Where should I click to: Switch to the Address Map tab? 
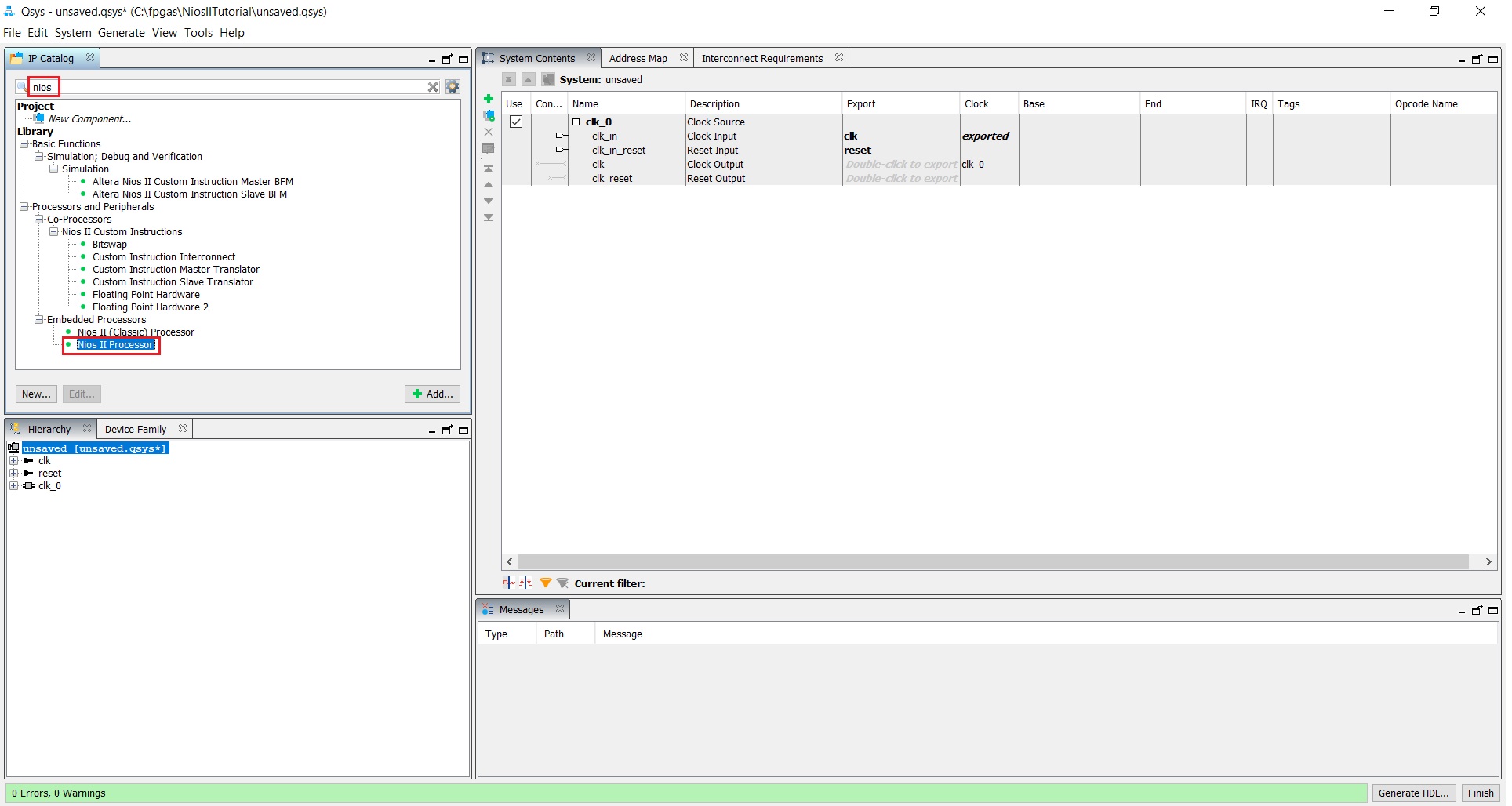[x=638, y=59]
